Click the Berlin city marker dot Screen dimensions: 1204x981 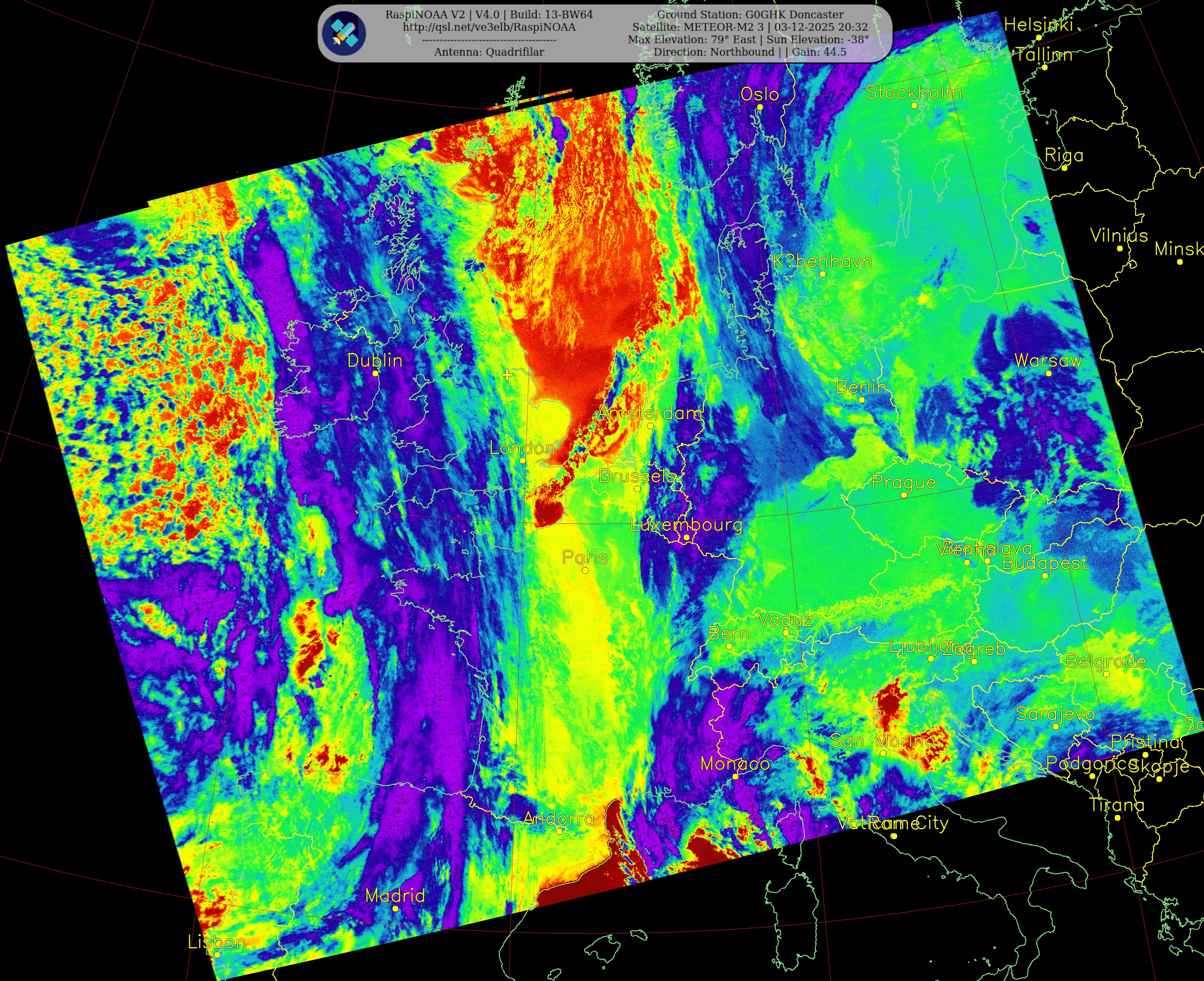(862, 400)
